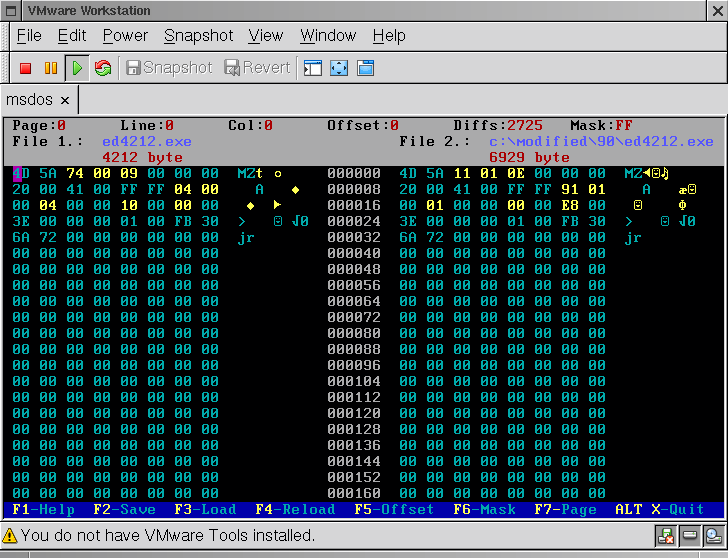Viewport: 728px width, 558px height.
Task: Click the full screen mode icon
Action: pos(339,68)
